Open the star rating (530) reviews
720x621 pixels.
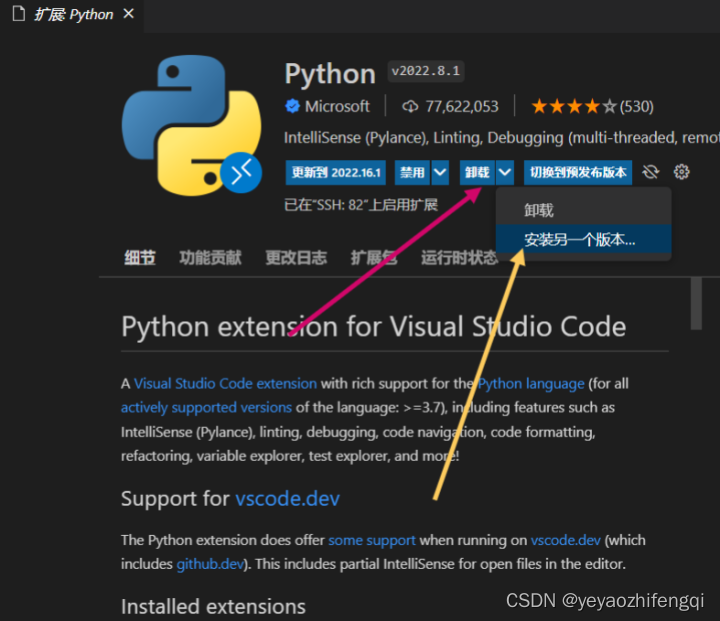coord(592,107)
